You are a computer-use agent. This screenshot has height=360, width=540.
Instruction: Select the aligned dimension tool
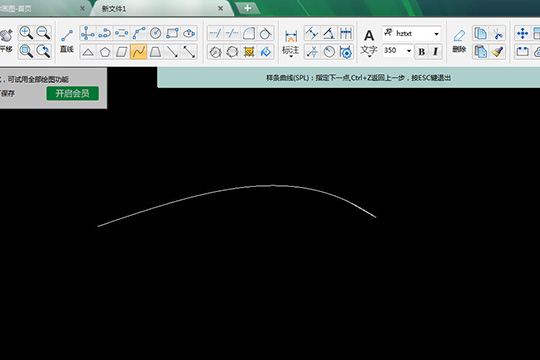[x=312, y=33]
